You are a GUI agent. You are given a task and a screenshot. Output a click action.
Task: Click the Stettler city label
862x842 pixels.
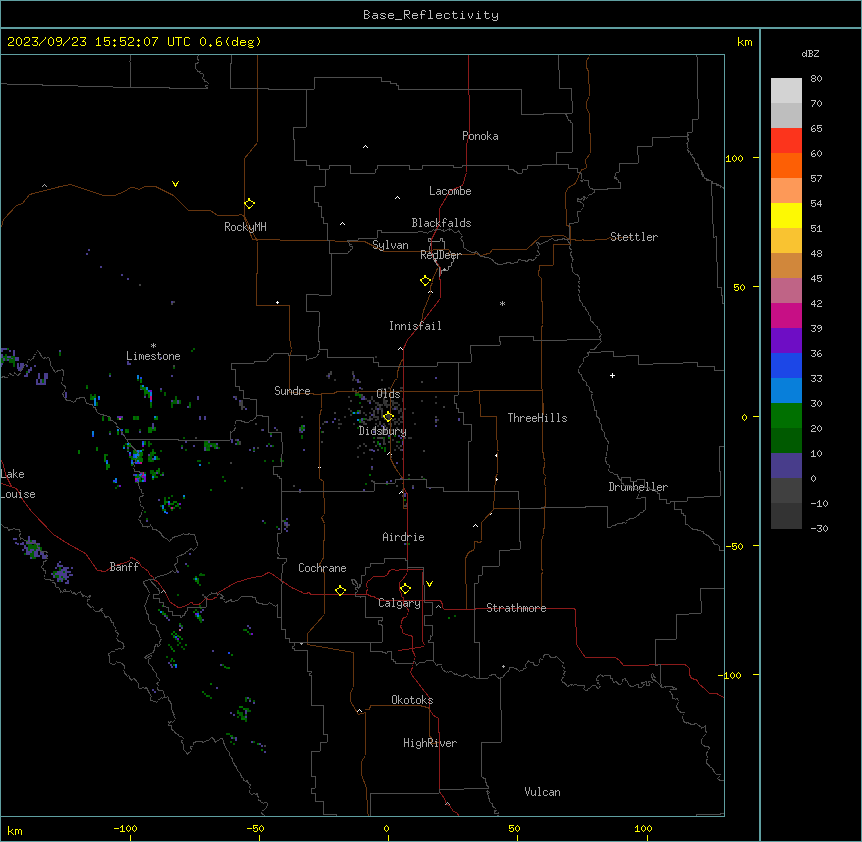[633, 237]
